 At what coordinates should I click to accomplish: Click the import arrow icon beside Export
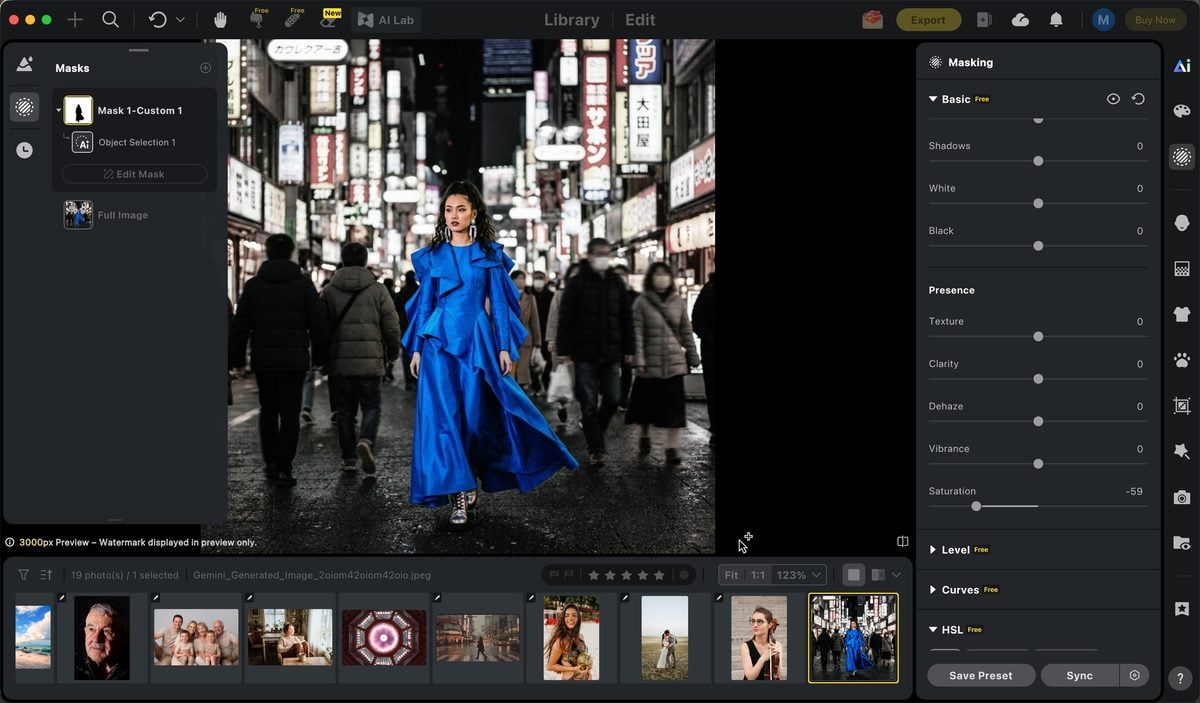pyautogui.click(x=984, y=20)
